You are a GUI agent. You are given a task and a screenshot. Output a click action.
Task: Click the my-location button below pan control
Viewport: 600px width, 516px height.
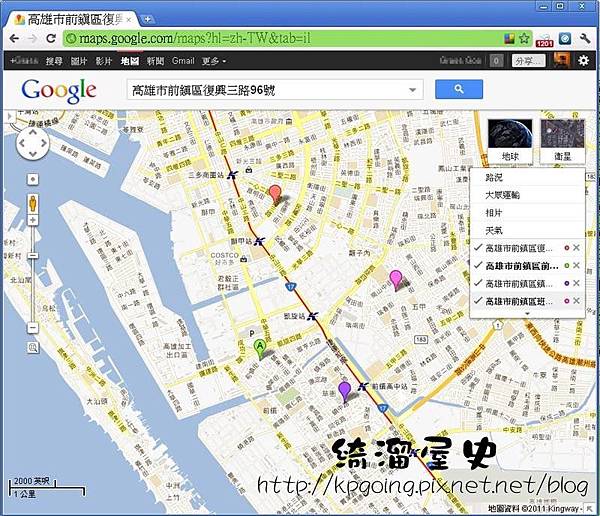pos(33,179)
